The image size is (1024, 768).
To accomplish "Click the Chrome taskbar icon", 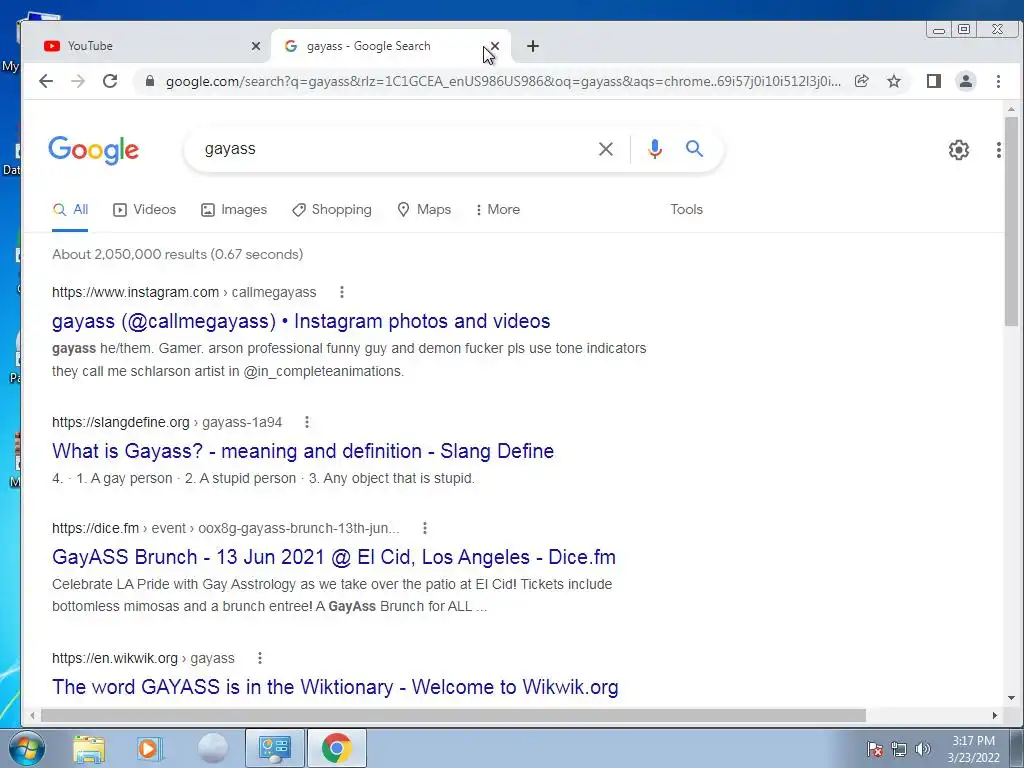I will [x=336, y=748].
